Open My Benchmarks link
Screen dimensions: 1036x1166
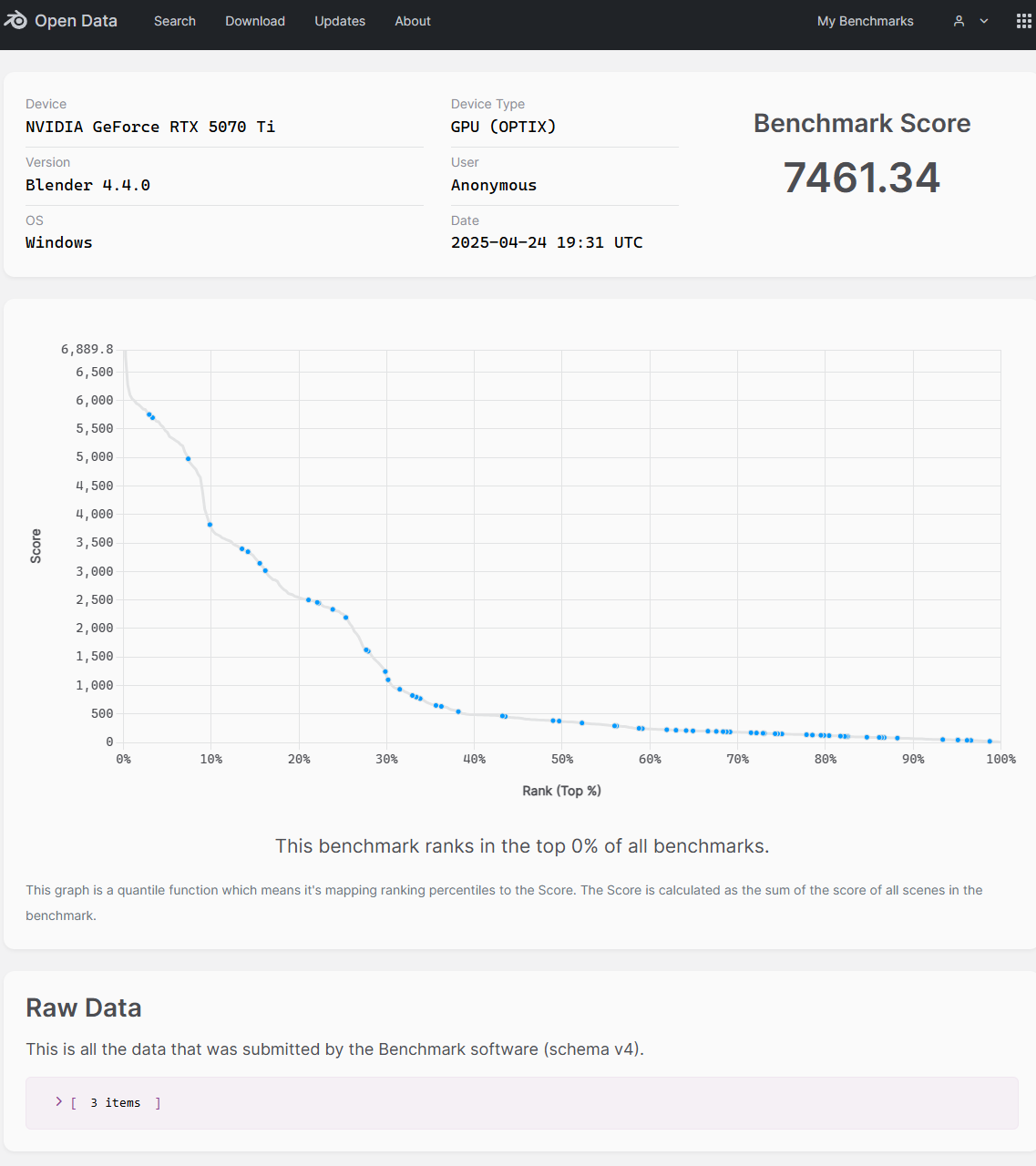866,21
